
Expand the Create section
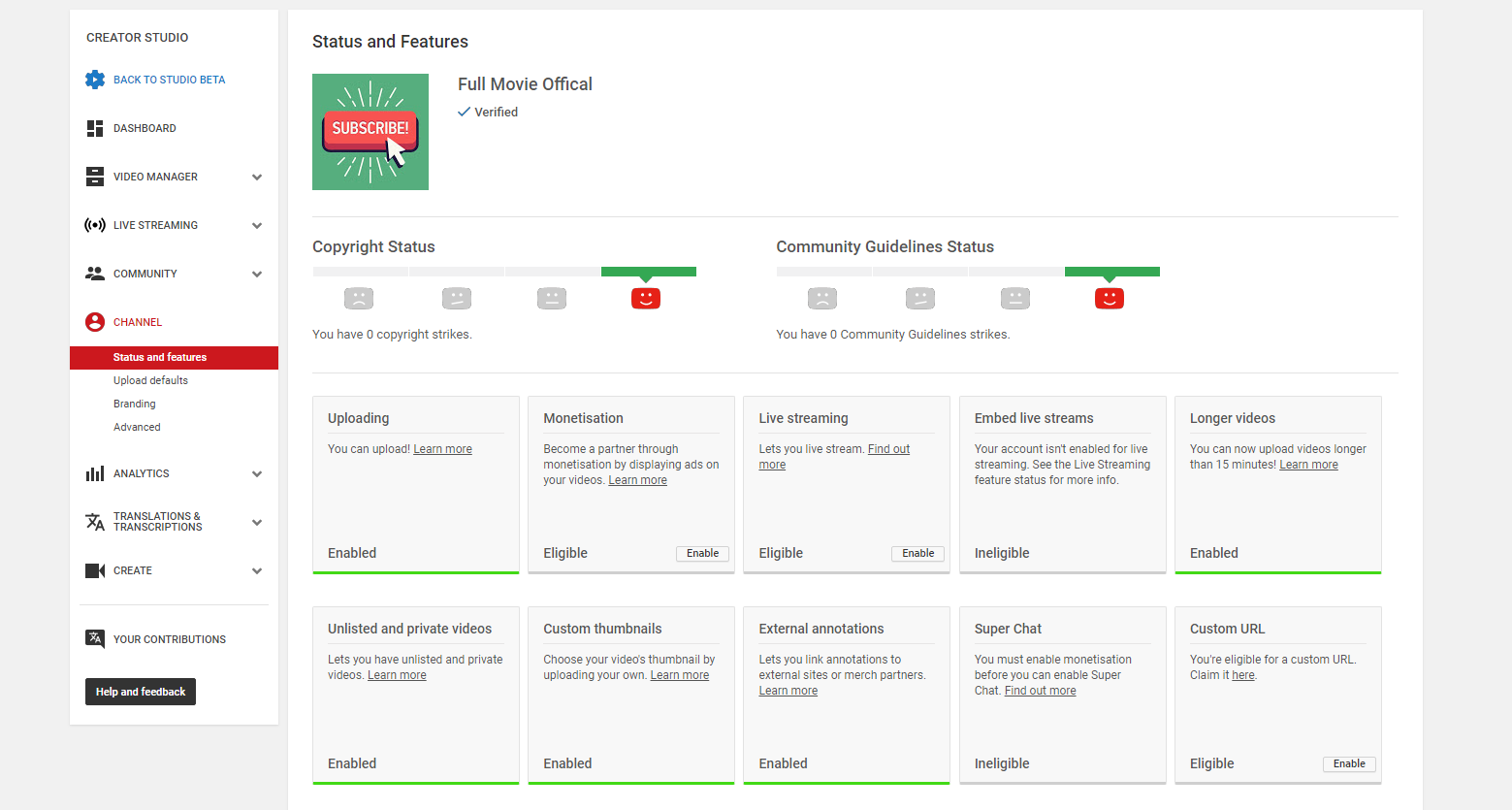[x=257, y=570]
